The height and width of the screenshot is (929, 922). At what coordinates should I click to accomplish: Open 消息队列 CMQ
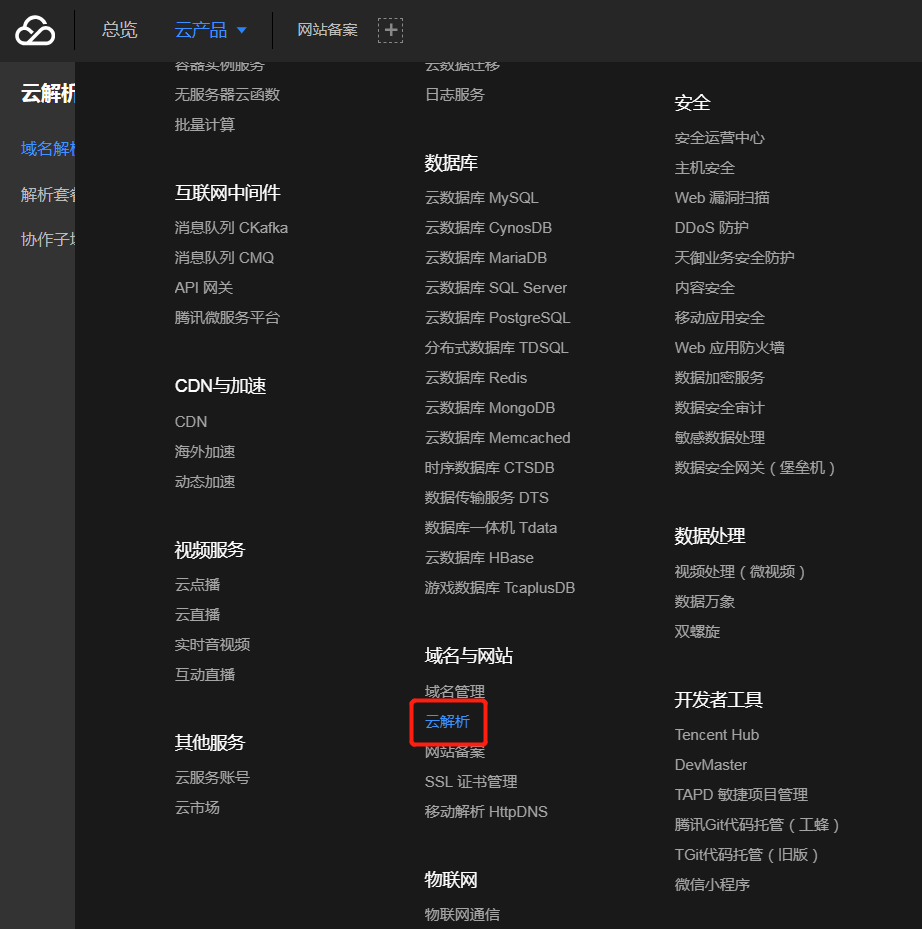point(224,258)
